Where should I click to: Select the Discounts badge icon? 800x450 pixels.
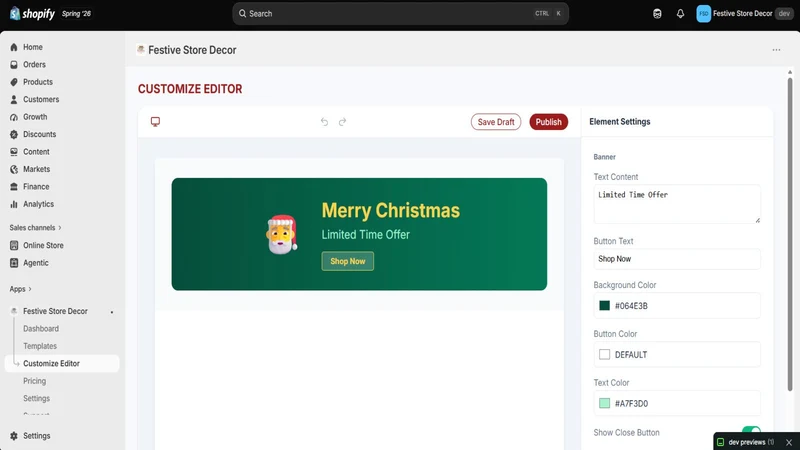tap(14, 134)
